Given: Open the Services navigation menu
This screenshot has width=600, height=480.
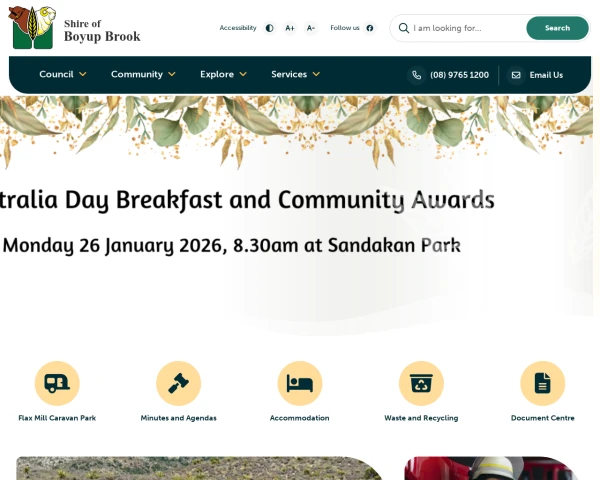Looking at the screenshot, I should click(295, 74).
